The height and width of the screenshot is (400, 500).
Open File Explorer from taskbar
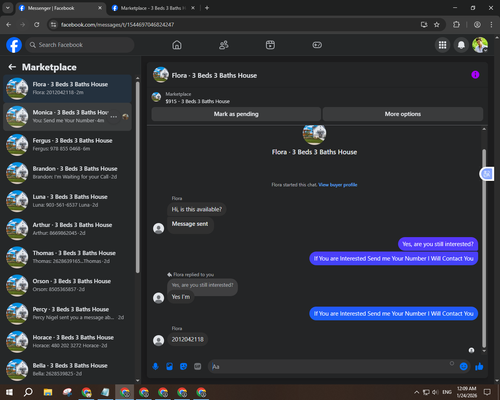coord(48,392)
